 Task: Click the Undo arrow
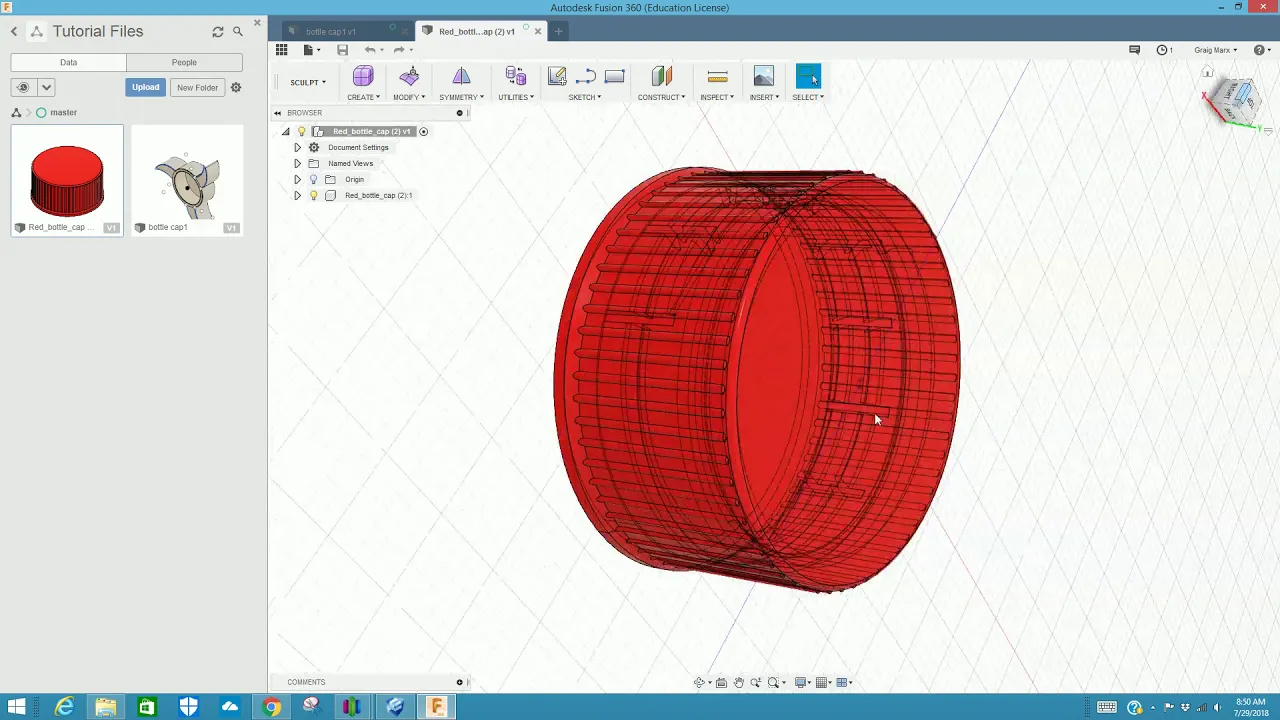370,50
